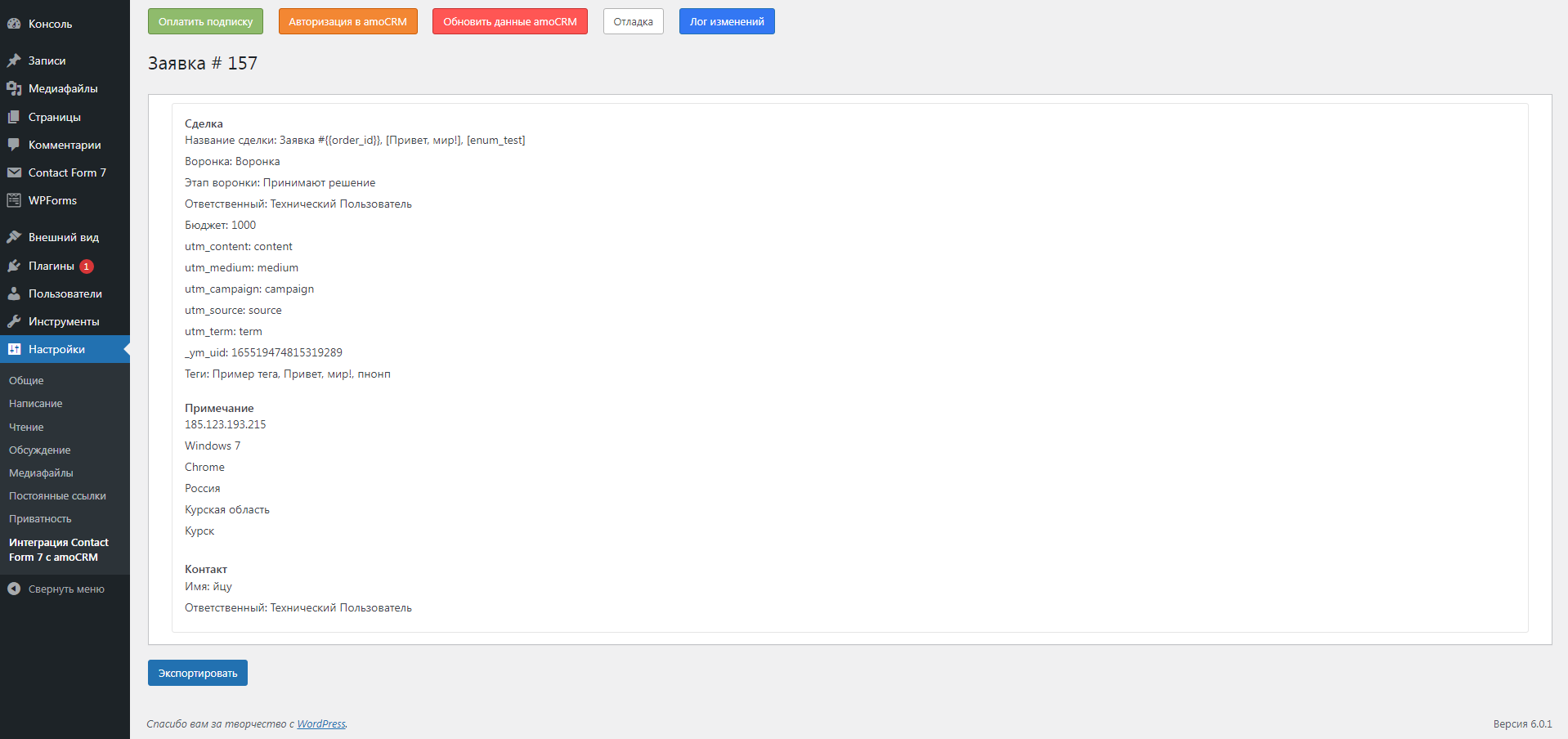This screenshot has height=739, width=1568.
Task: Click the Инструменты wrench icon
Action: point(14,321)
